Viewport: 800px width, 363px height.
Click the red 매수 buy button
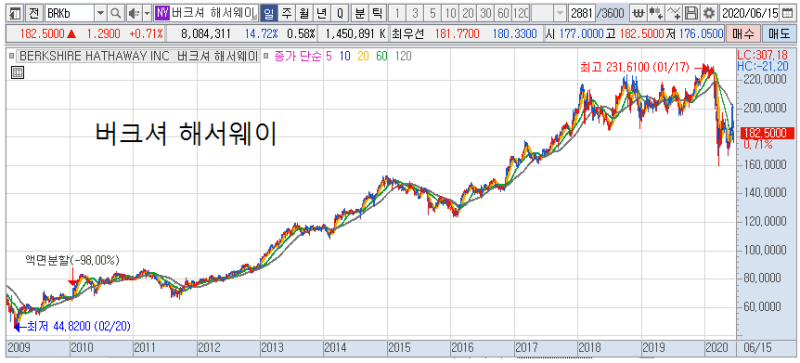pos(743,35)
